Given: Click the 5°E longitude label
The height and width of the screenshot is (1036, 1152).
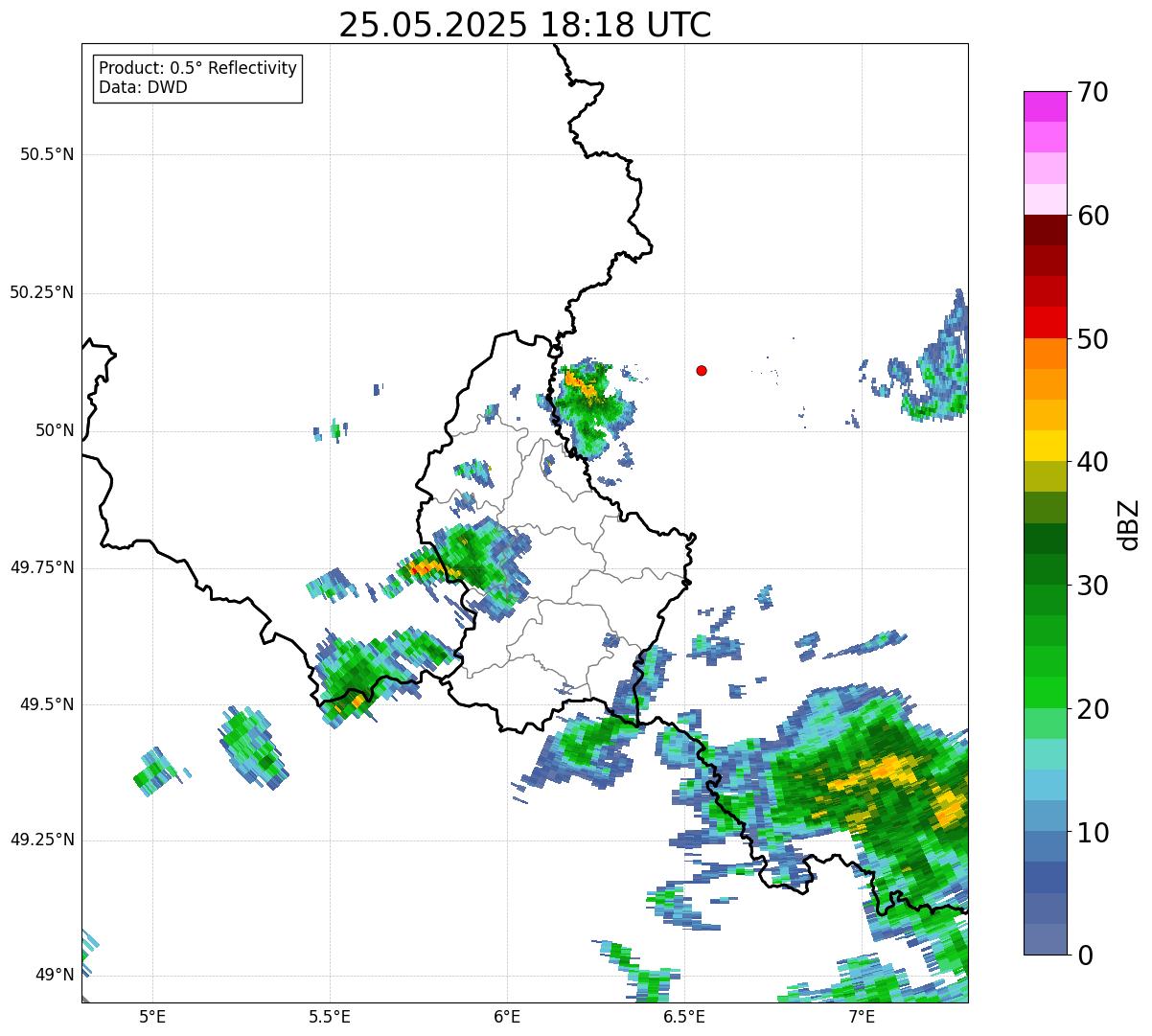Looking at the screenshot, I should point(152,1016).
